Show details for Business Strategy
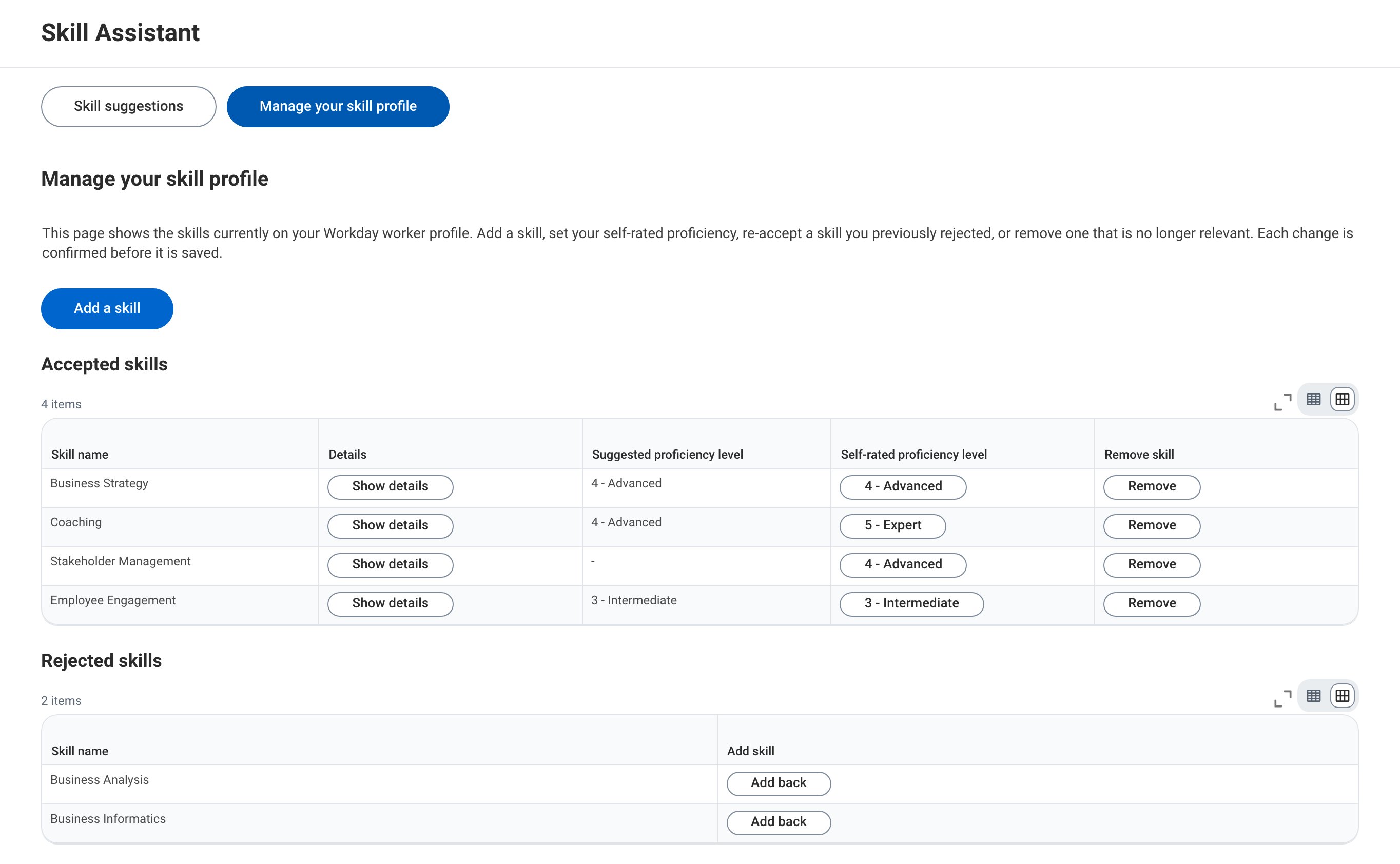This screenshot has width=1400, height=864. (390, 487)
